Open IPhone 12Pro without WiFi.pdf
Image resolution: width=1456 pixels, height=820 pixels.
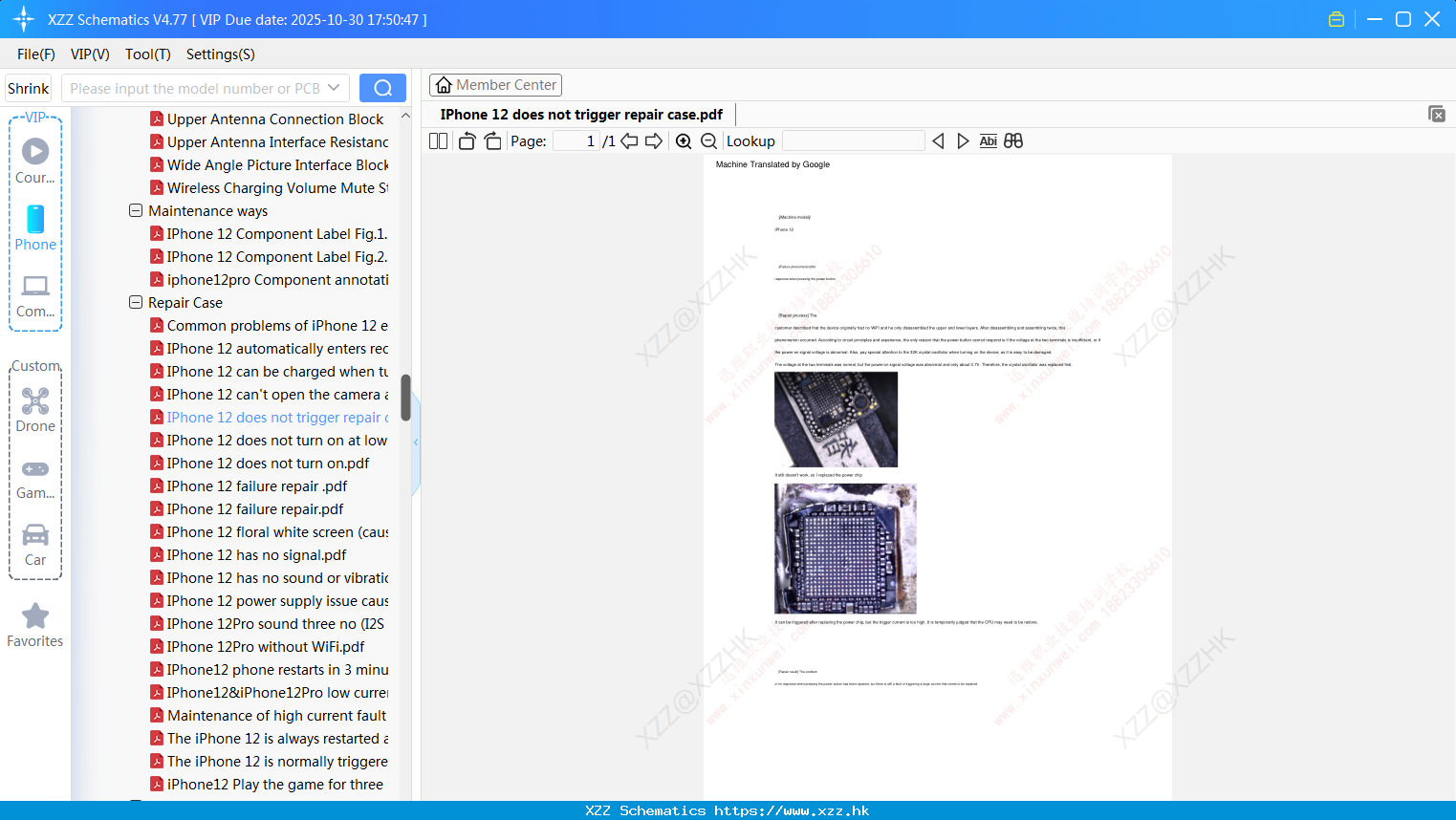pyautogui.click(x=258, y=646)
